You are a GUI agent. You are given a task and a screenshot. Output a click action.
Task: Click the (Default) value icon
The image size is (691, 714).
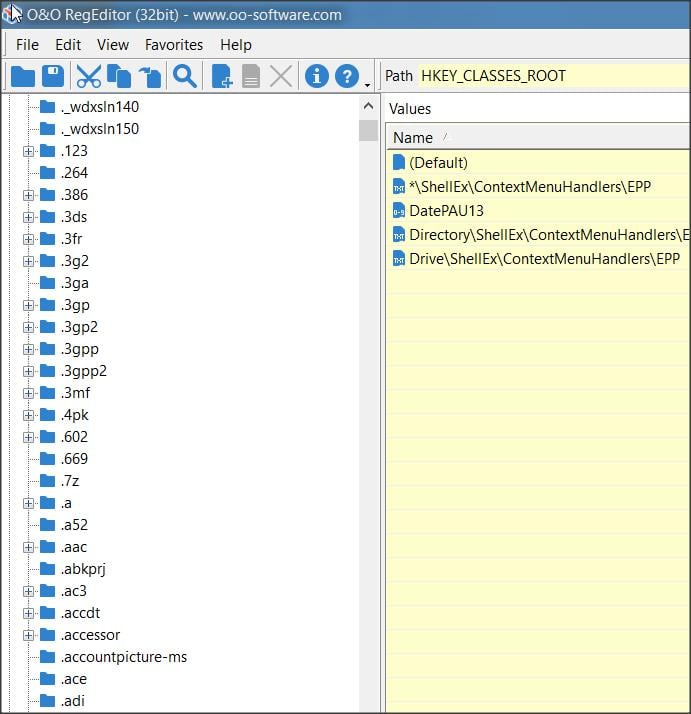[x=399, y=163]
